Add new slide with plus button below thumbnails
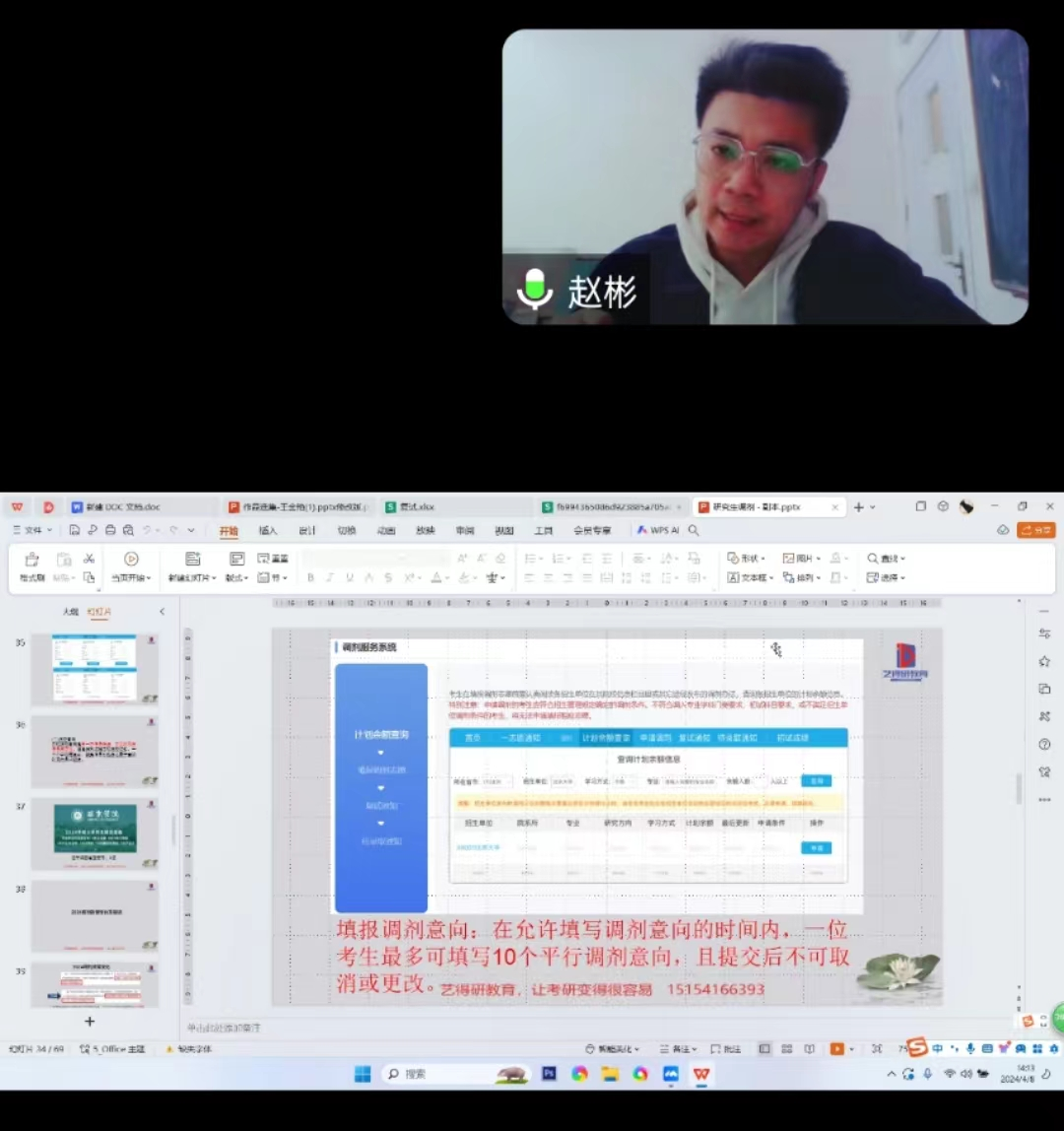Viewport: 1064px width, 1131px height. click(x=89, y=1022)
